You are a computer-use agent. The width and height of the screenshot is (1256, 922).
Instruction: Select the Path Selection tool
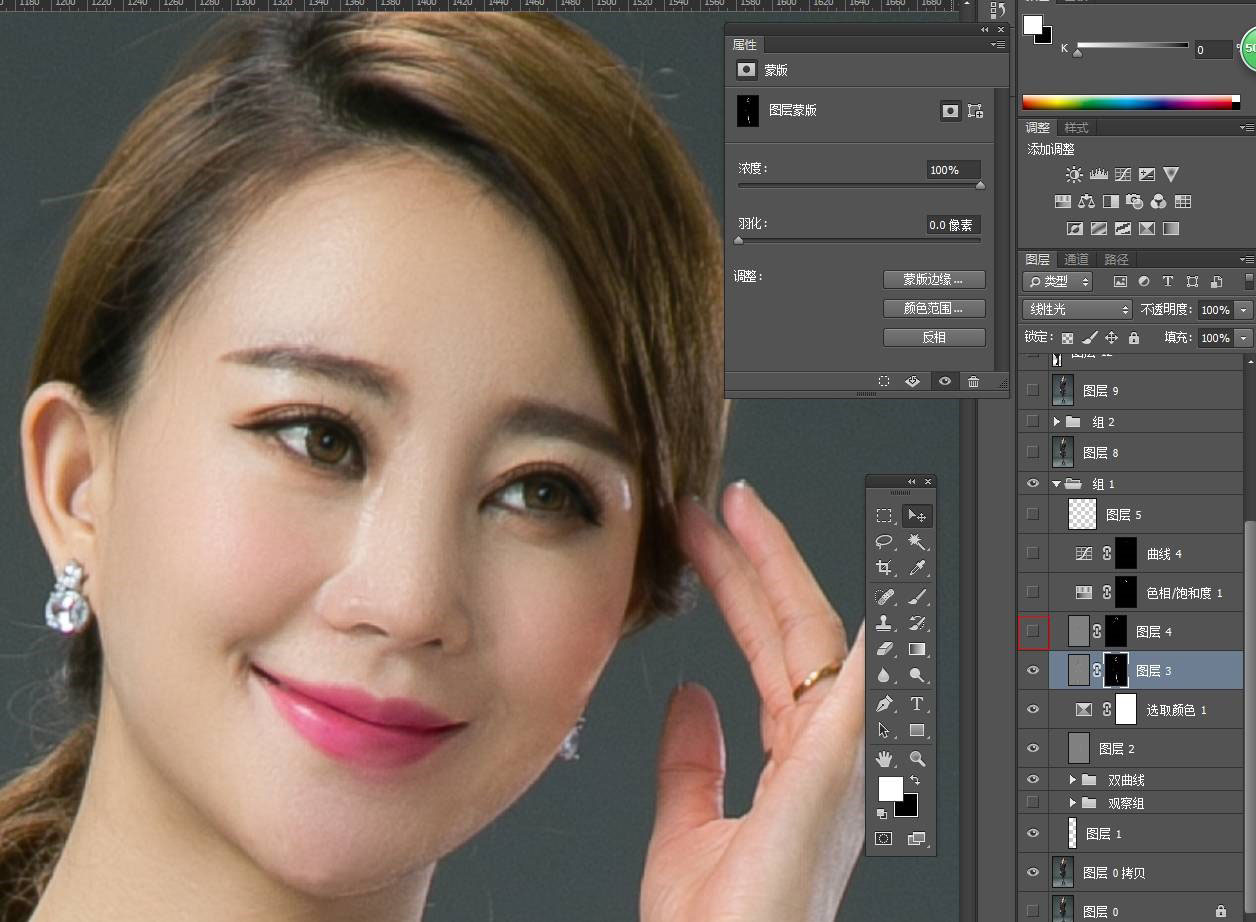[884, 730]
